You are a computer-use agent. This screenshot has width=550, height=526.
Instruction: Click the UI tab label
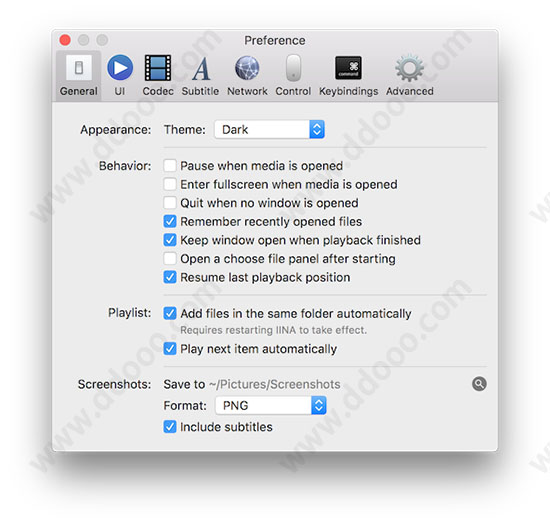pos(120,91)
